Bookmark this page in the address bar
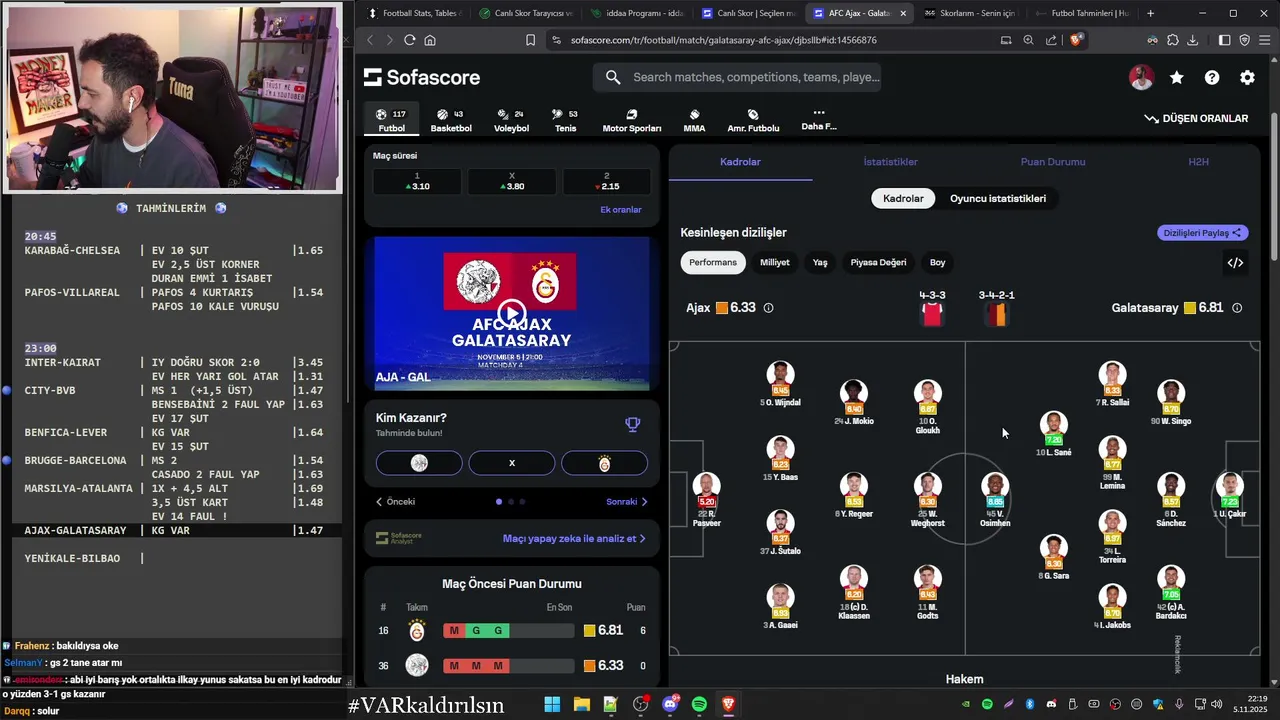 (x=530, y=40)
